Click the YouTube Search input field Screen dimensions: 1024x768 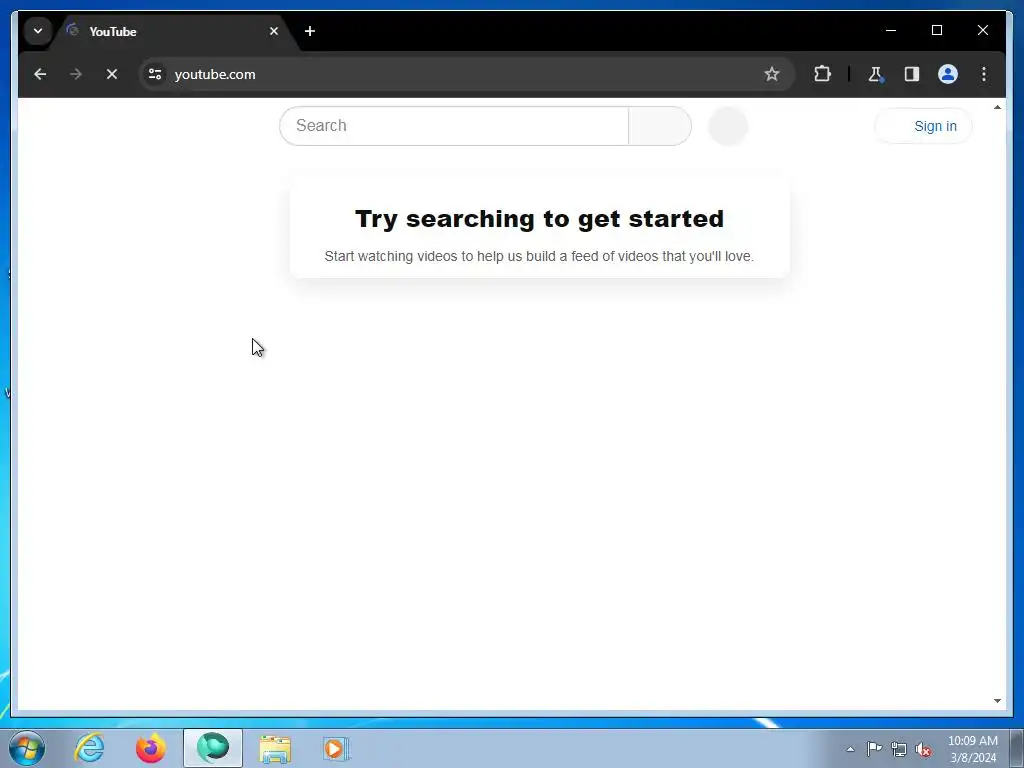coord(454,125)
